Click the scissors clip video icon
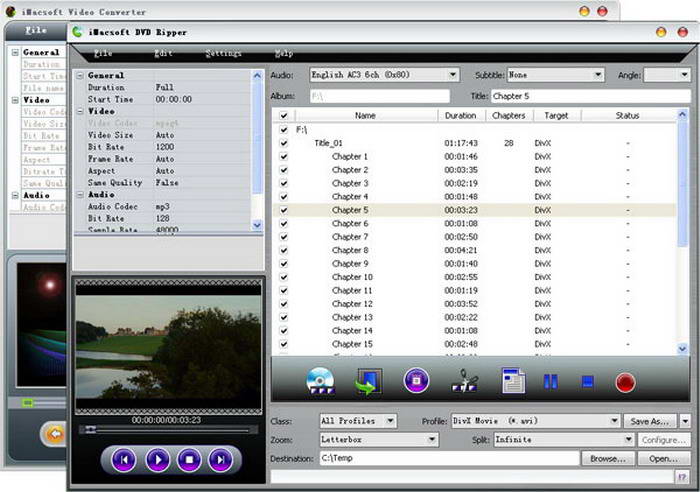700x492 pixels. [x=465, y=381]
